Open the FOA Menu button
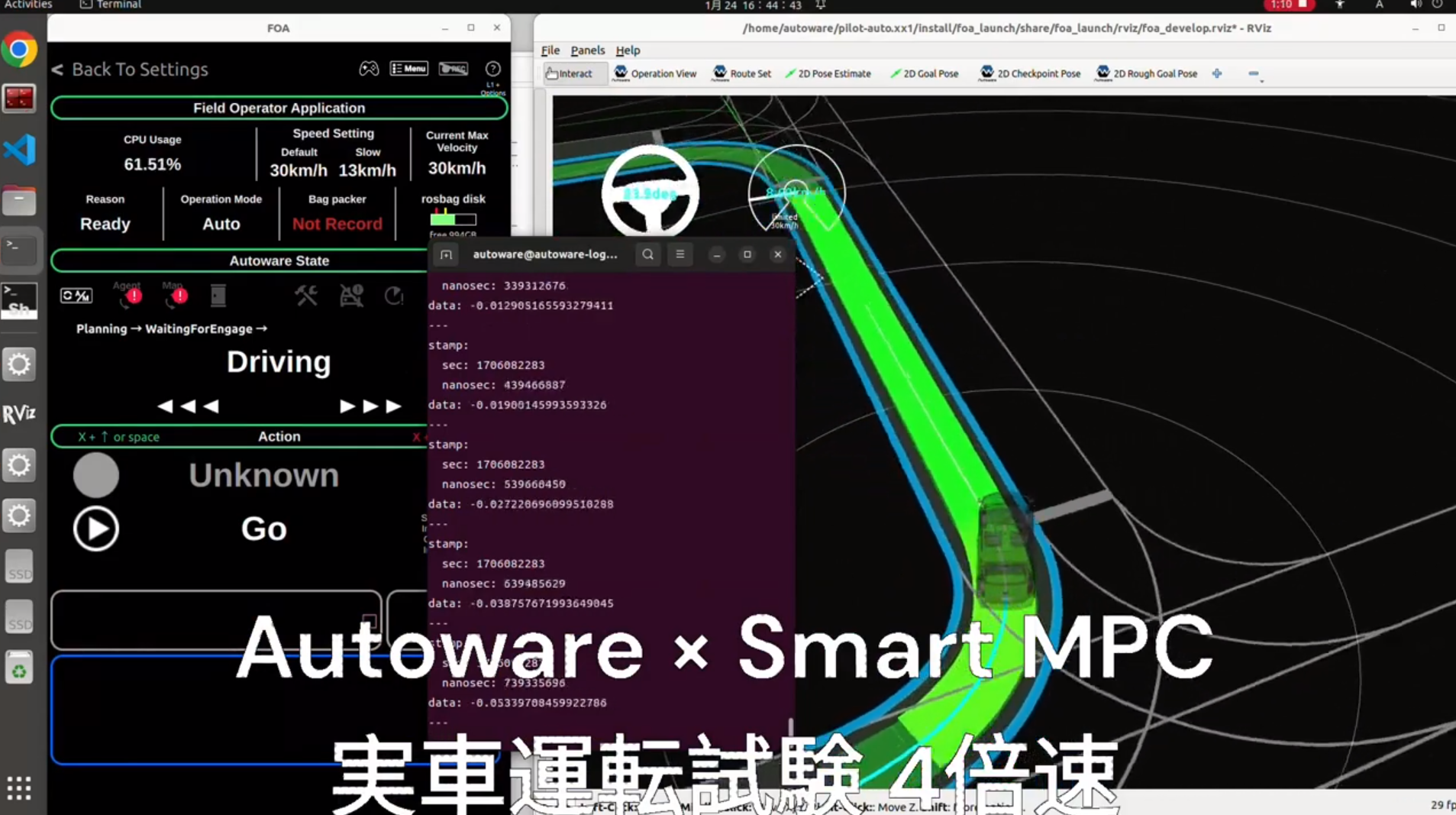The height and width of the screenshot is (815, 1456). point(409,69)
